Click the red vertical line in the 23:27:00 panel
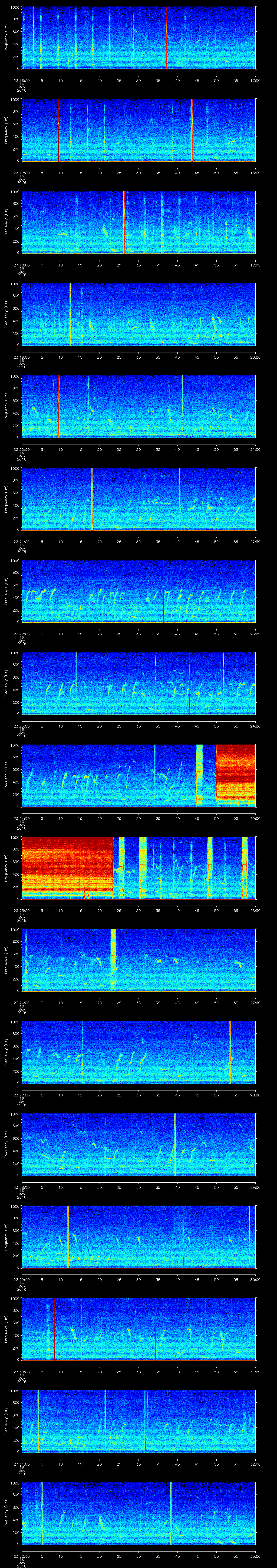This screenshot has height=1568, width=277. coord(230,1052)
